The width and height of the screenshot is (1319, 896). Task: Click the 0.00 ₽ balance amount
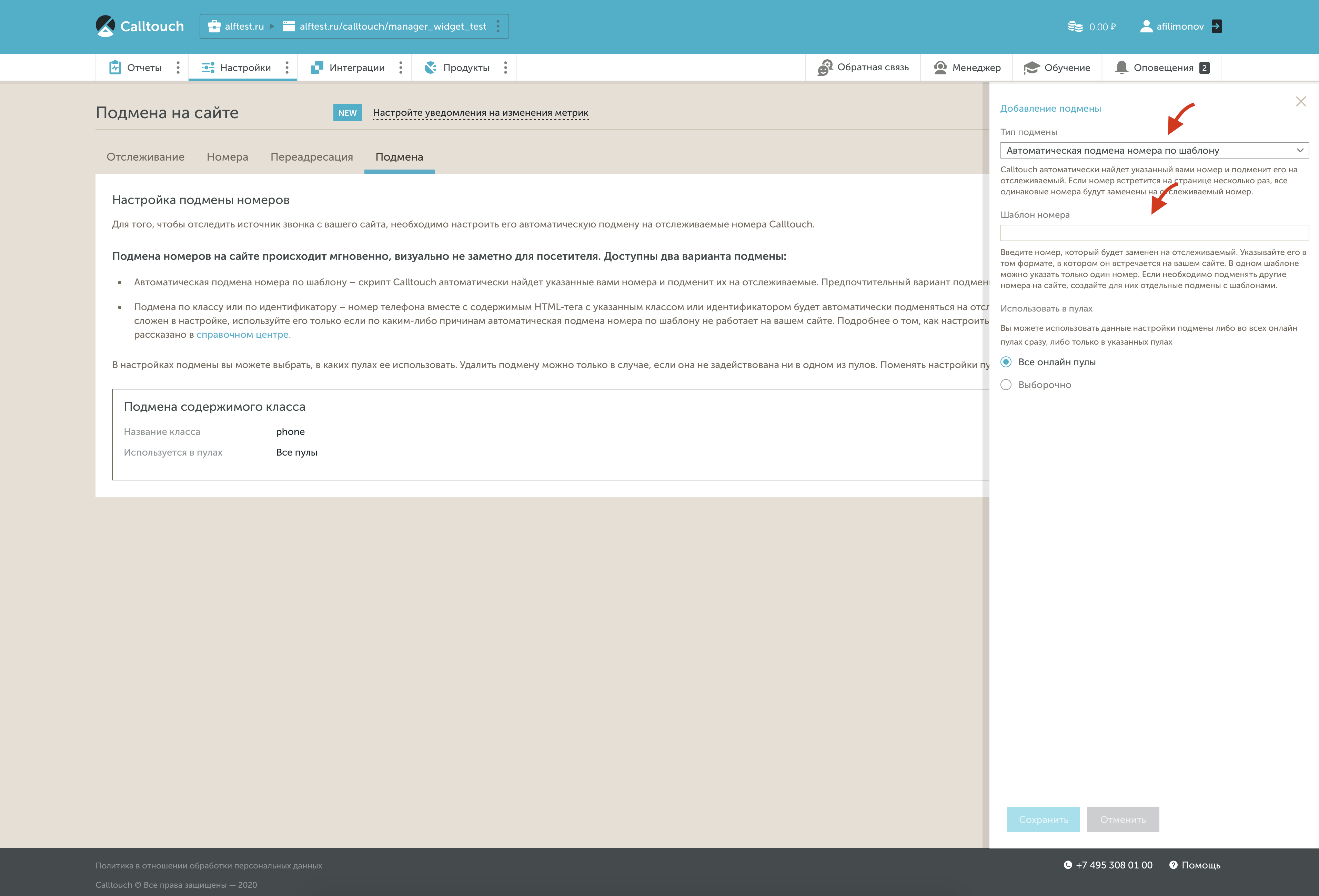(x=1102, y=27)
